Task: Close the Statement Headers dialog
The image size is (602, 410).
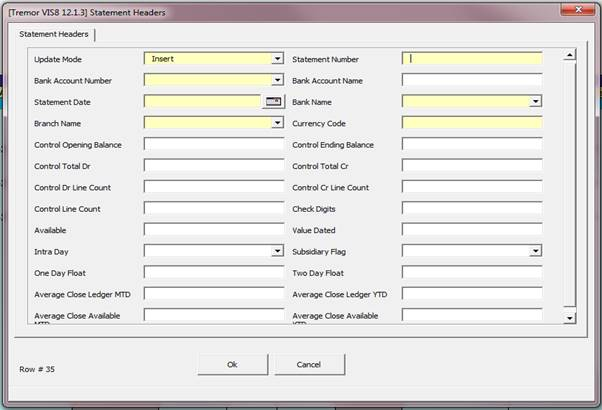Action: coord(578,10)
